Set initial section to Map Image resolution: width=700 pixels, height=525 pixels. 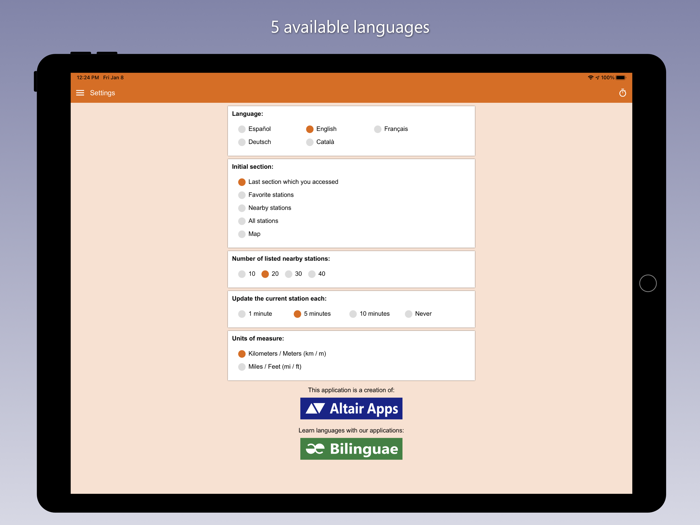pos(249,234)
